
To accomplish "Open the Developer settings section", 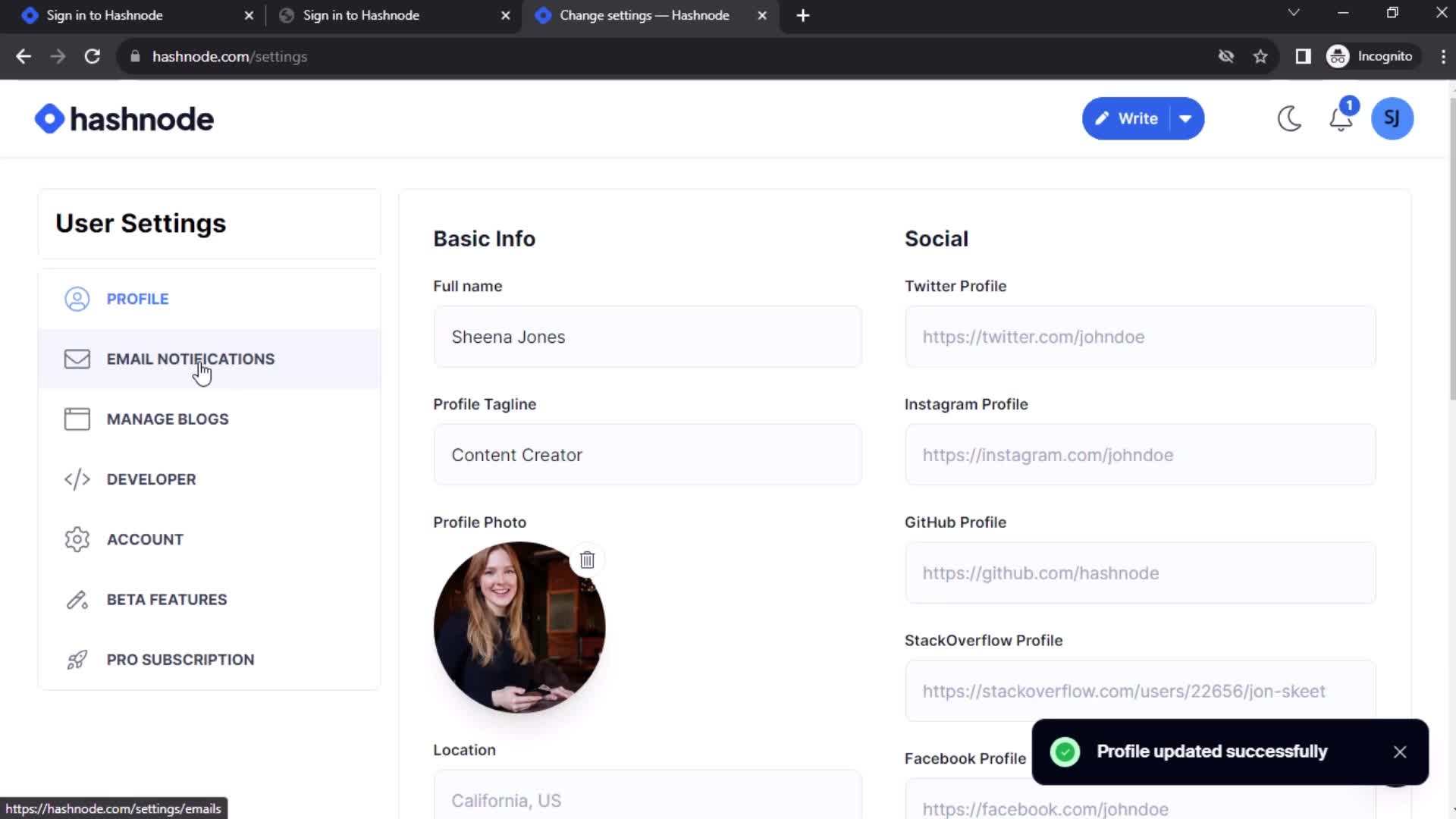I will point(209,479).
